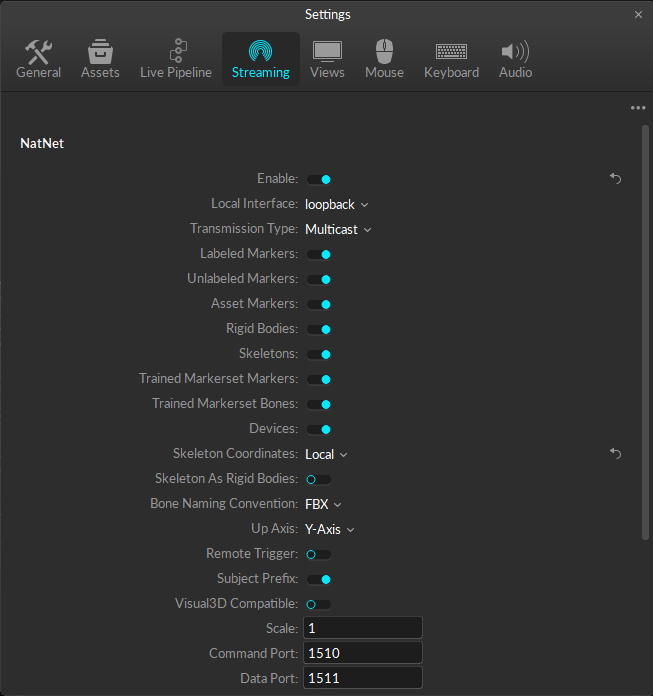This screenshot has width=653, height=696.
Task: Click the settings panel vertical scrollbar
Action: 645,330
